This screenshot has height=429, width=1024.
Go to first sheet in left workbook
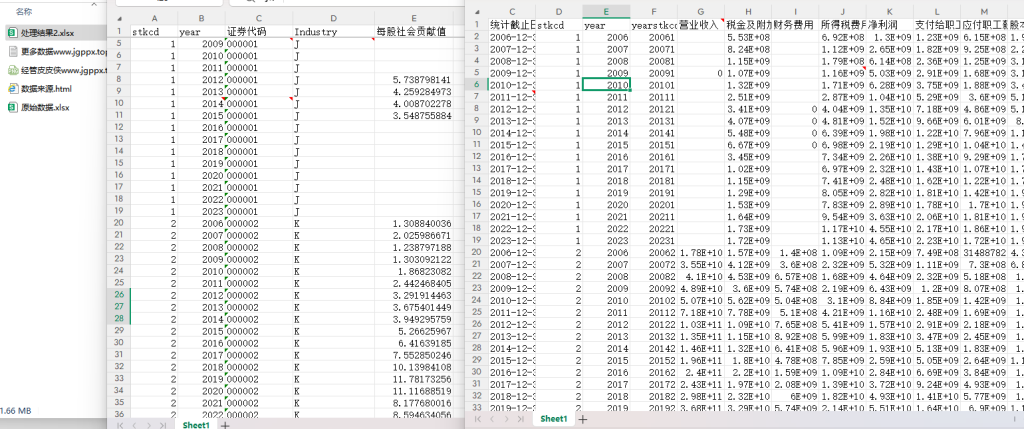coord(121,425)
